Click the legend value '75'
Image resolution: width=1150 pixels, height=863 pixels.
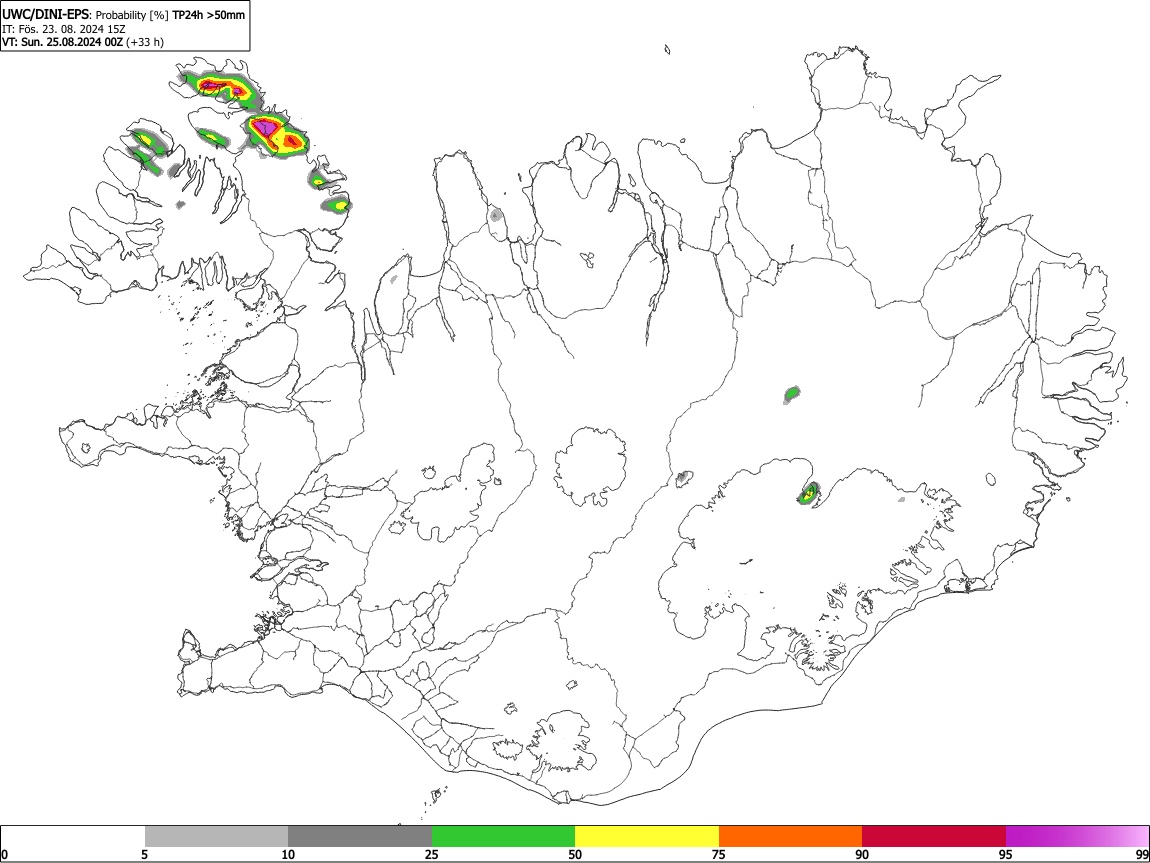click(719, 854)
